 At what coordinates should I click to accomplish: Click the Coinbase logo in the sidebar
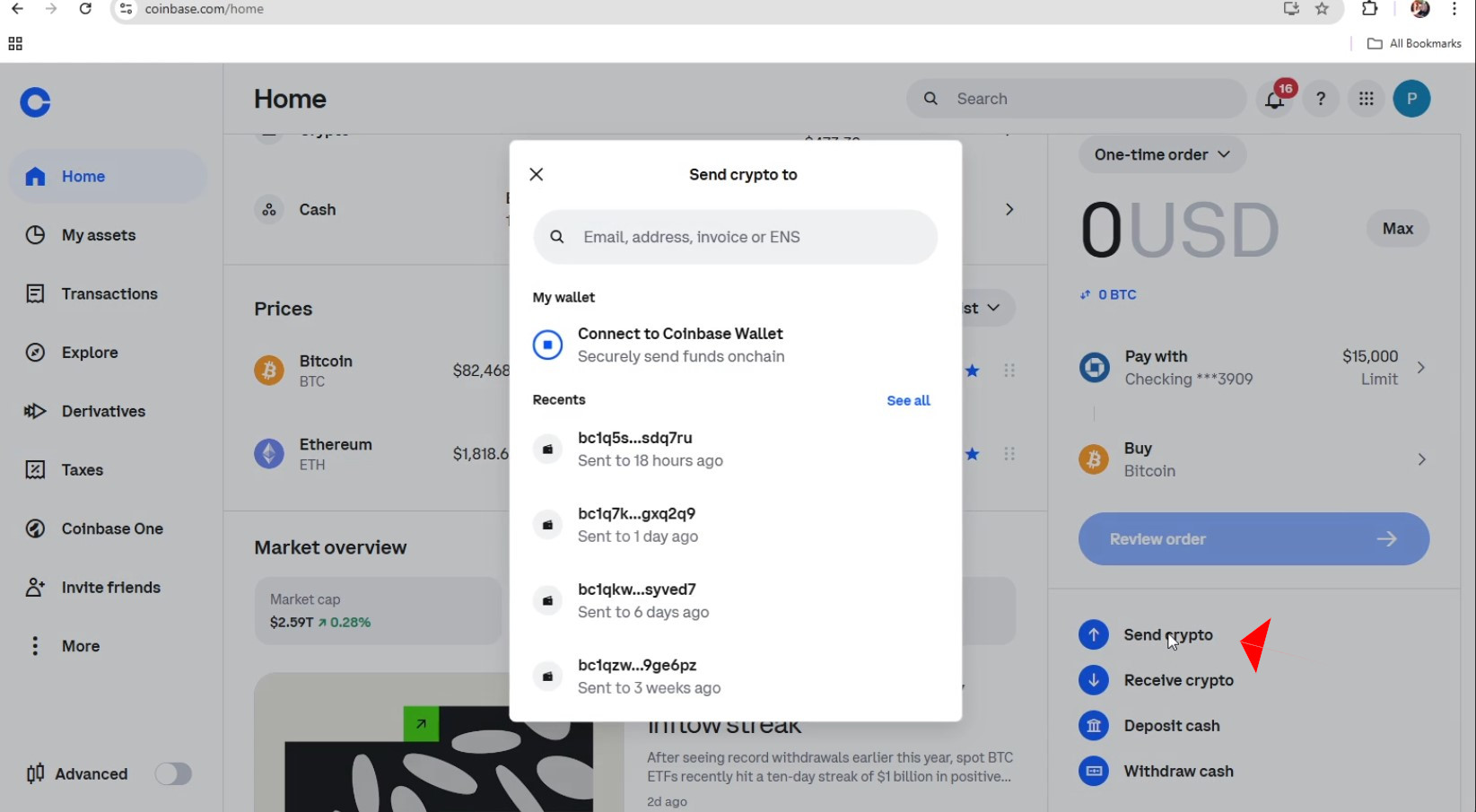36,102
